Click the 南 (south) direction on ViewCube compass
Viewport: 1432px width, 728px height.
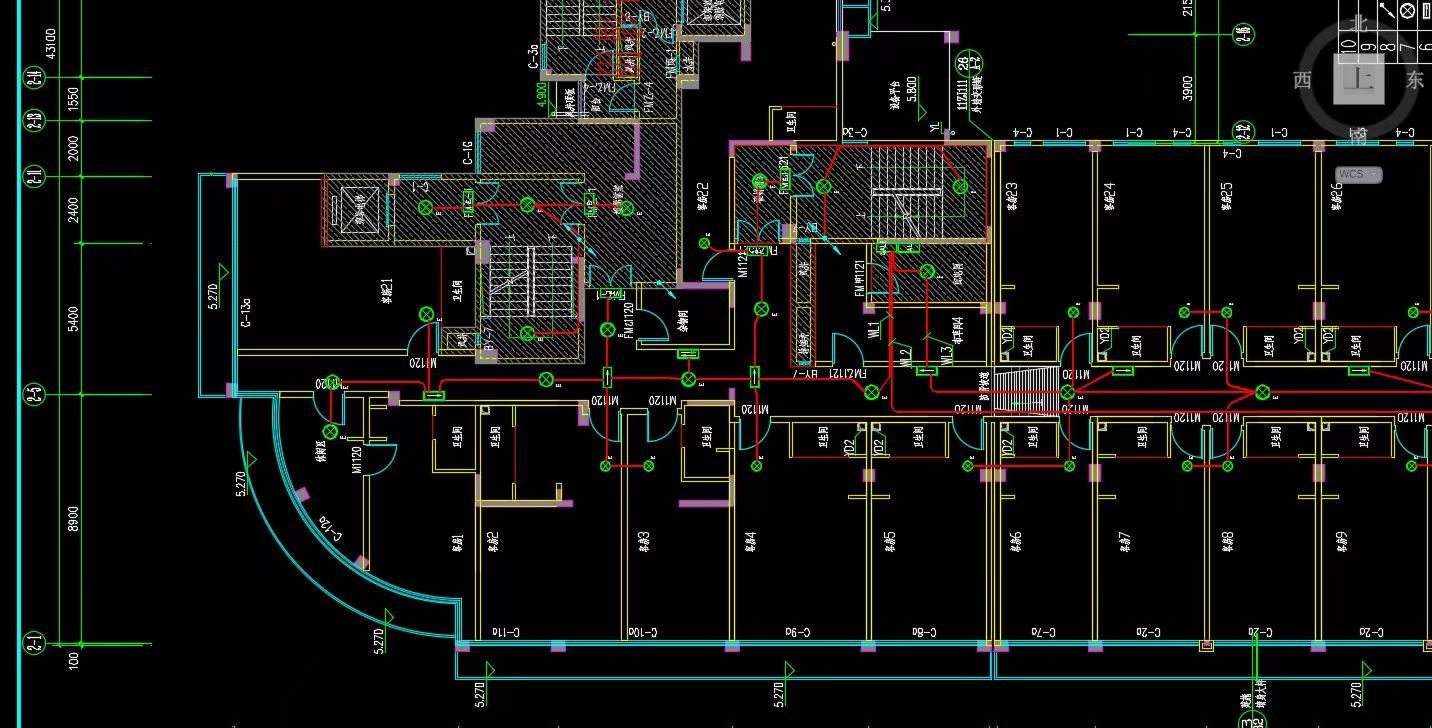click(x=1358, y=133)
